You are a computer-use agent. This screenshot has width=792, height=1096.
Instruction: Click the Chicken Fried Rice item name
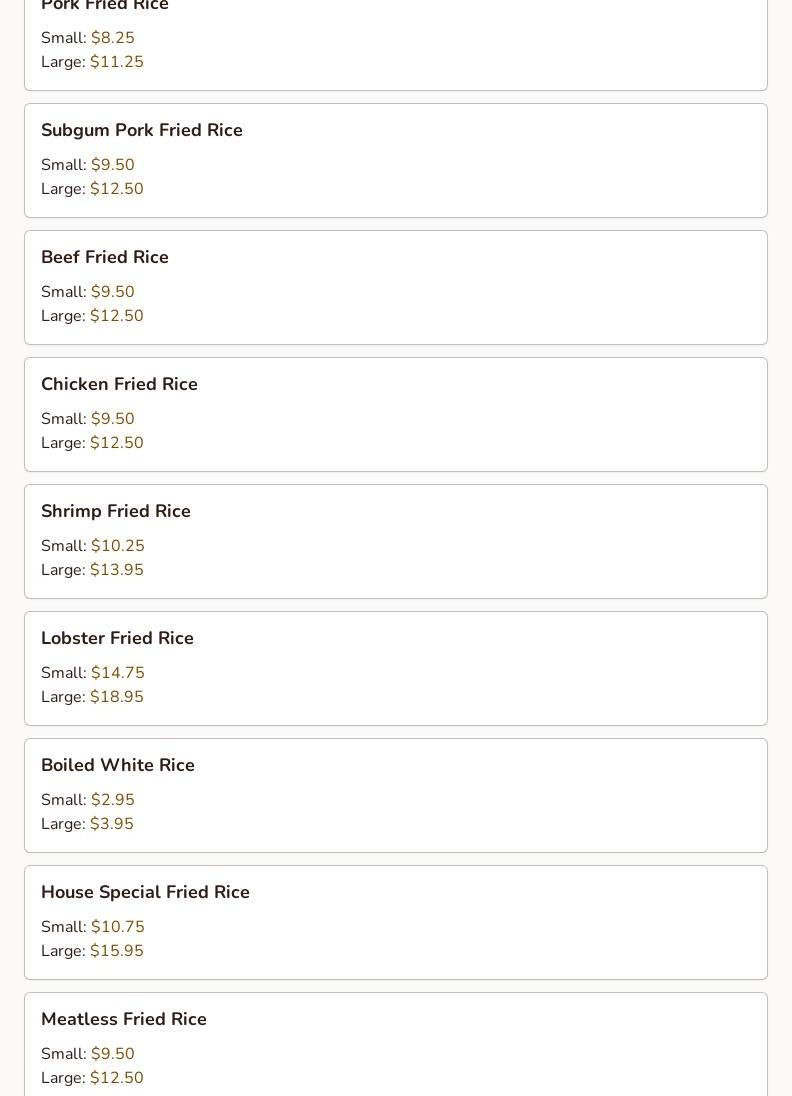tap(119, 384)
